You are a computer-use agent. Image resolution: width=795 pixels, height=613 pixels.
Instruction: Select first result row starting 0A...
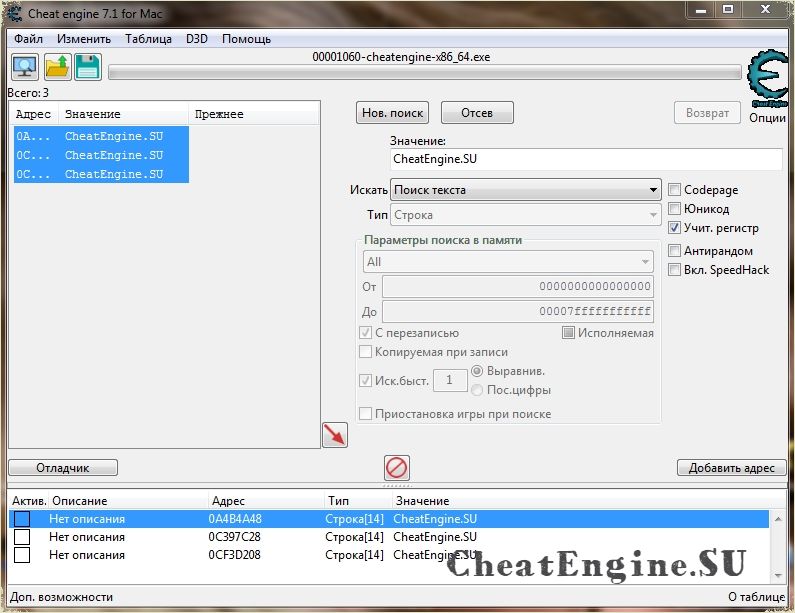101,136
